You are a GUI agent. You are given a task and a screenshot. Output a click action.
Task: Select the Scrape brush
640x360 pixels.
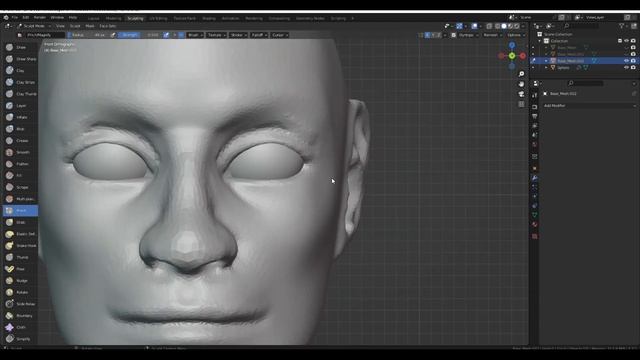20,187
